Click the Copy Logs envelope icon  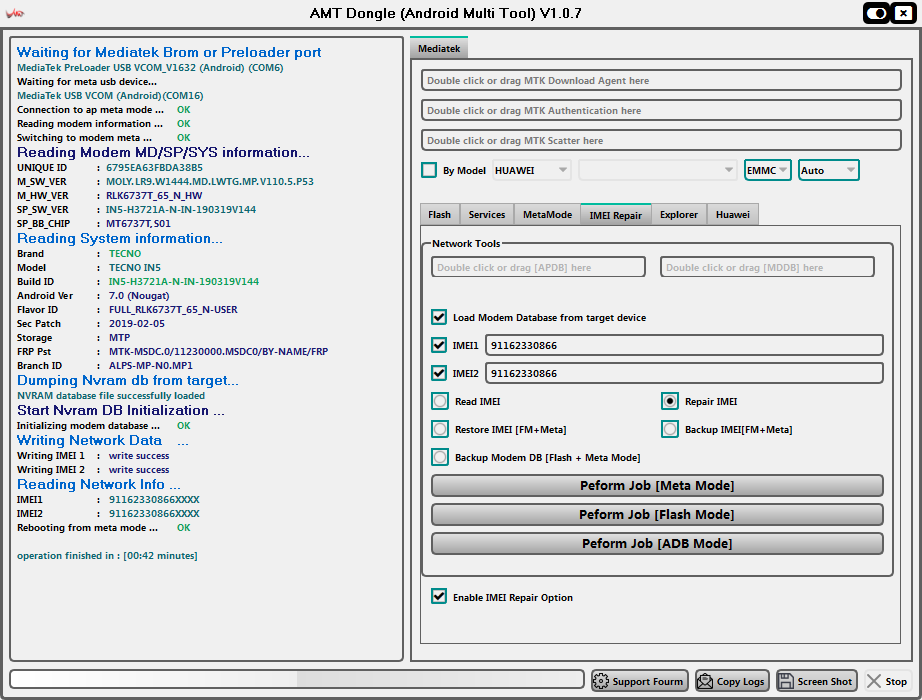pos(705,681)
